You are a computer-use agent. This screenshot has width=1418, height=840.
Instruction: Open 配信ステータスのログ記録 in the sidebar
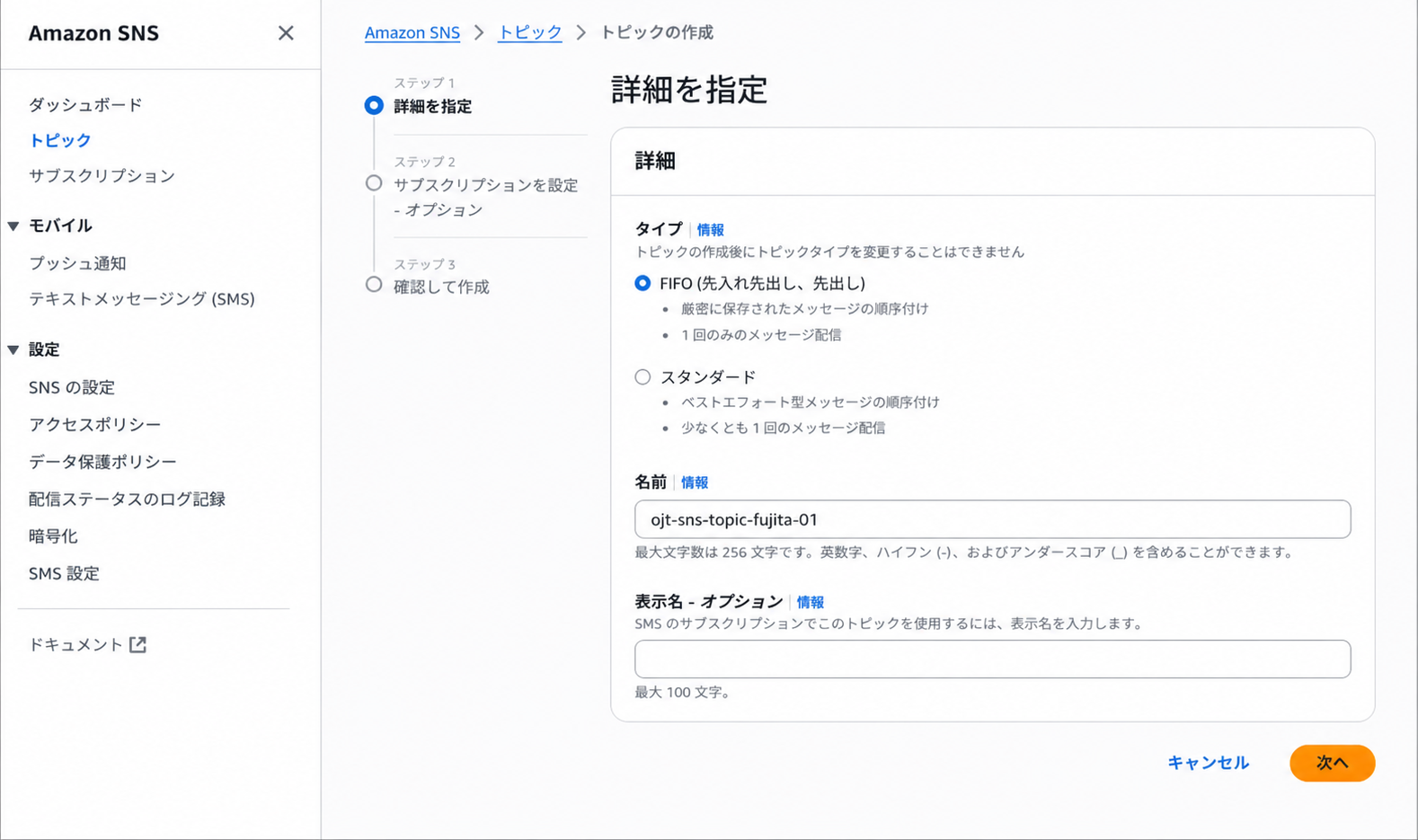(127, 500)
